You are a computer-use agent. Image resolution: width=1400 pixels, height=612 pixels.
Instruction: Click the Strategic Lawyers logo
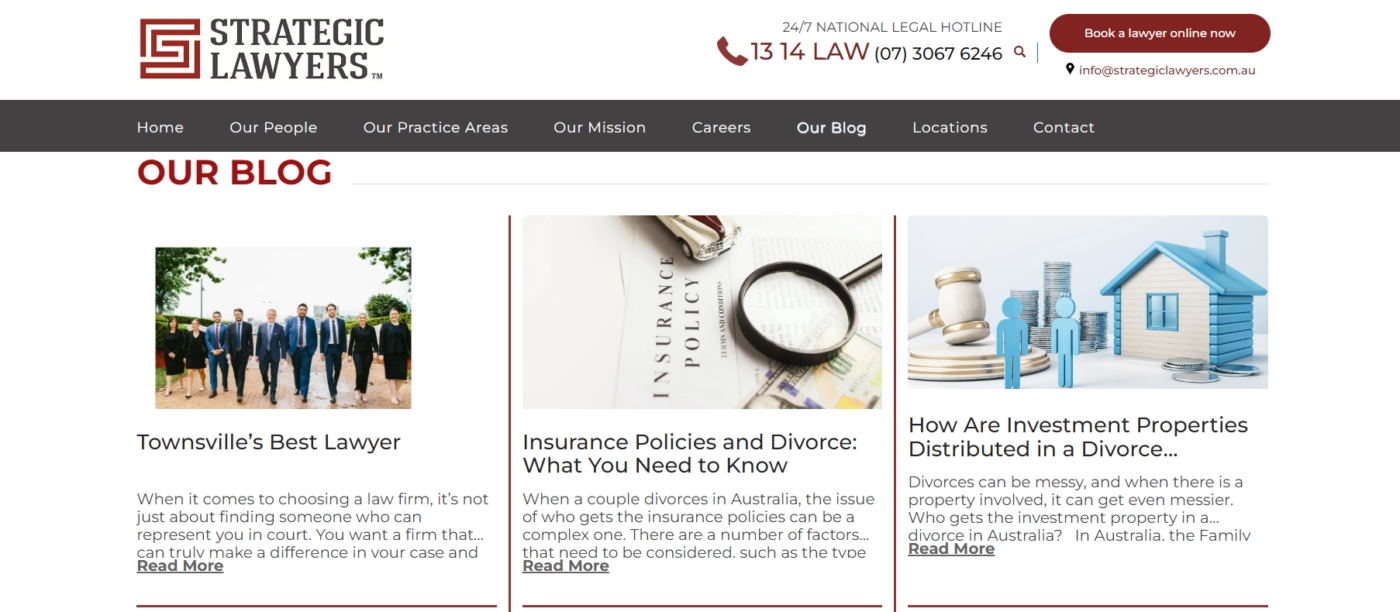pyautogui.click(x=262, y=48)
